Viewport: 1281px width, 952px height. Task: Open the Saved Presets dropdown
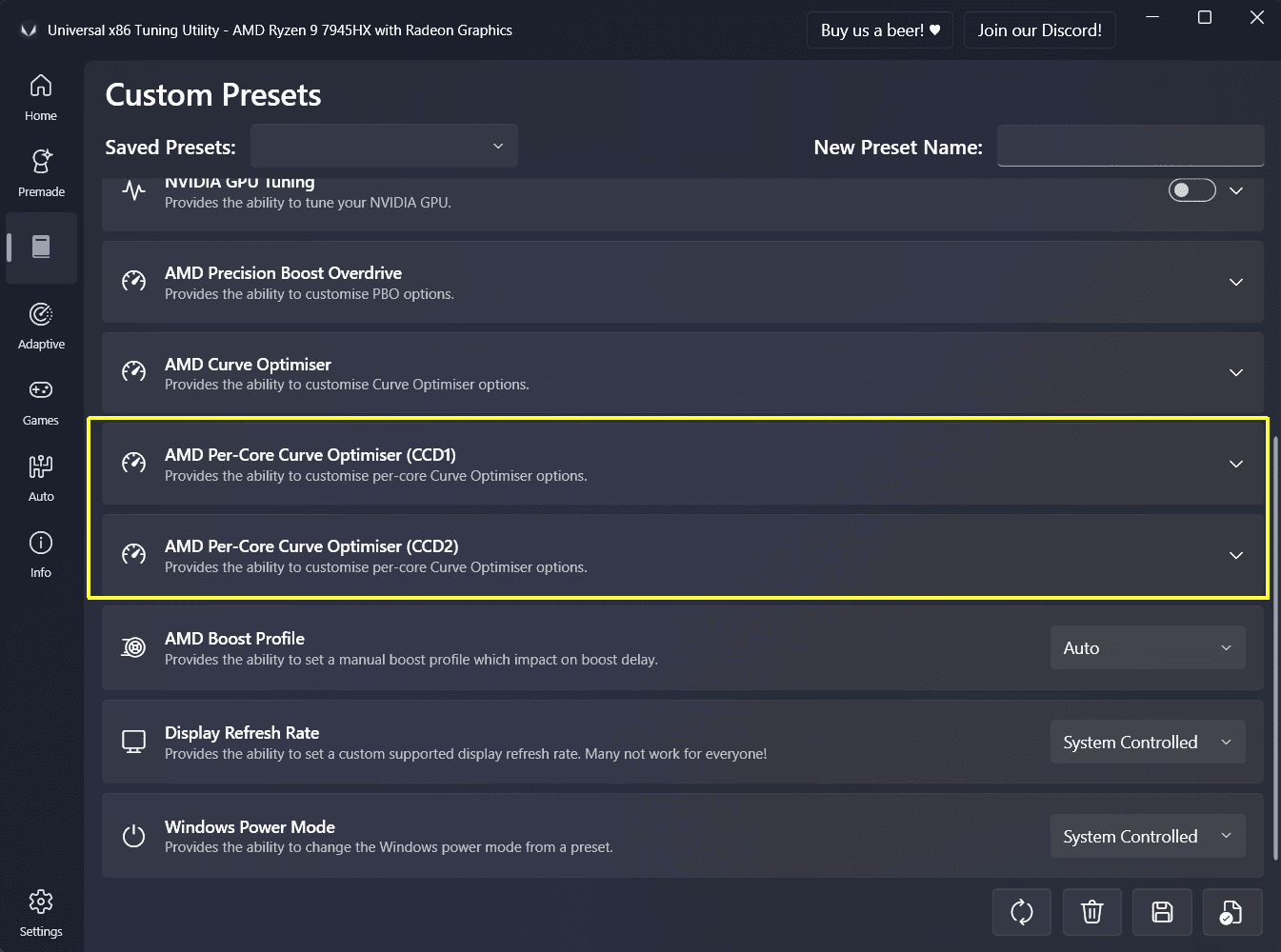click(384, 146)
